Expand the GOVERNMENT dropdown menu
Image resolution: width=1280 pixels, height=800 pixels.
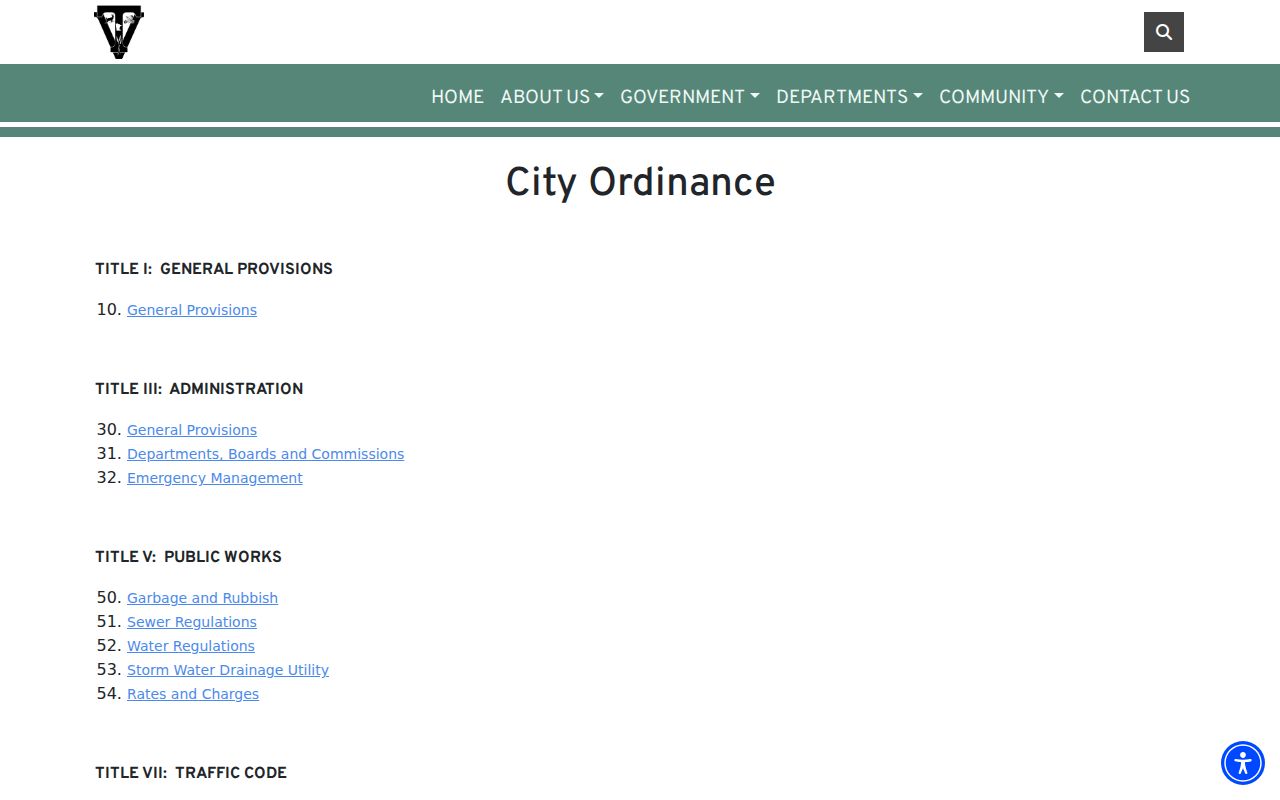[690, 97]
